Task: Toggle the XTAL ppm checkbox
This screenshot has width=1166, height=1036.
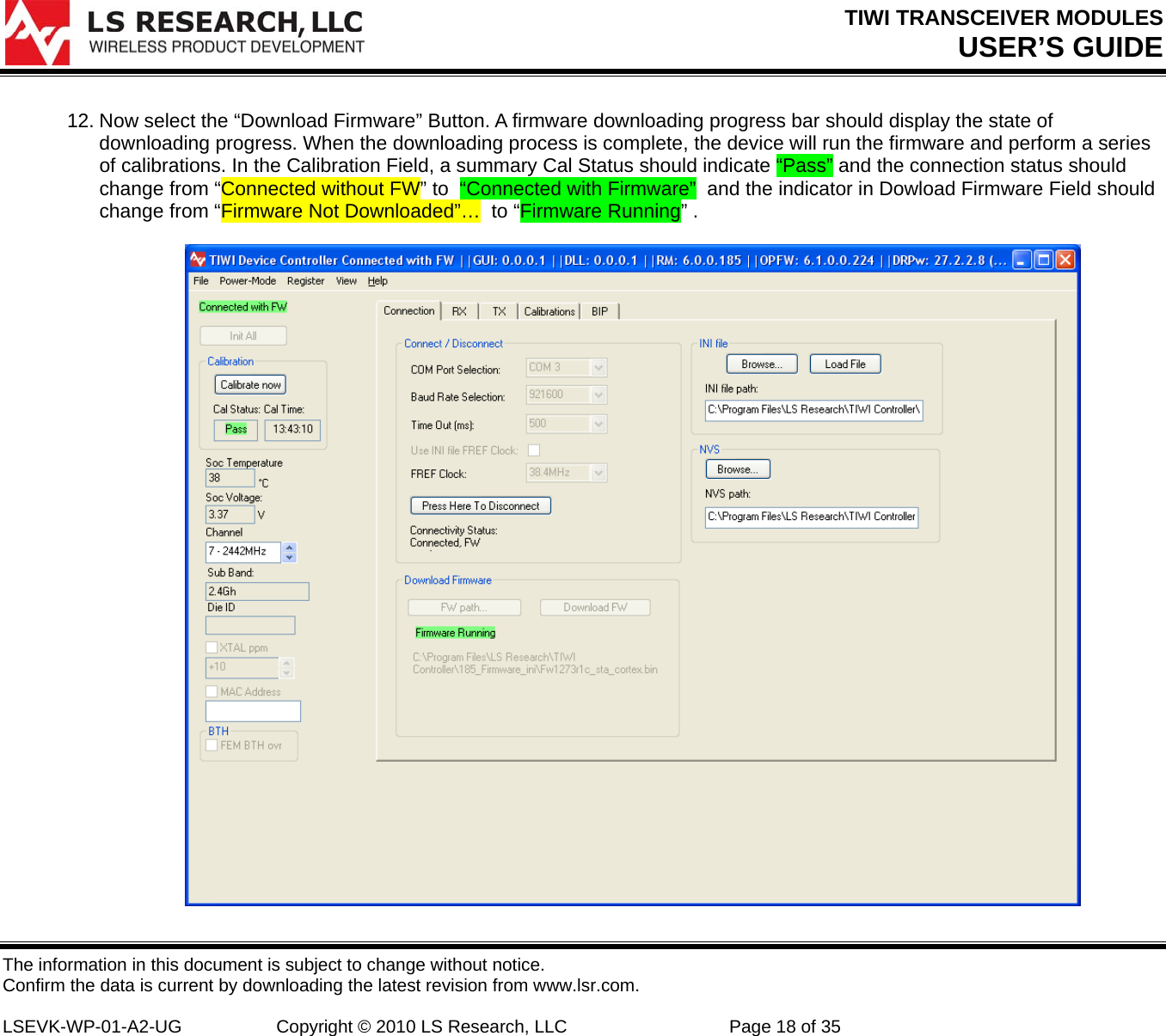Action: (x=212, y=647)
